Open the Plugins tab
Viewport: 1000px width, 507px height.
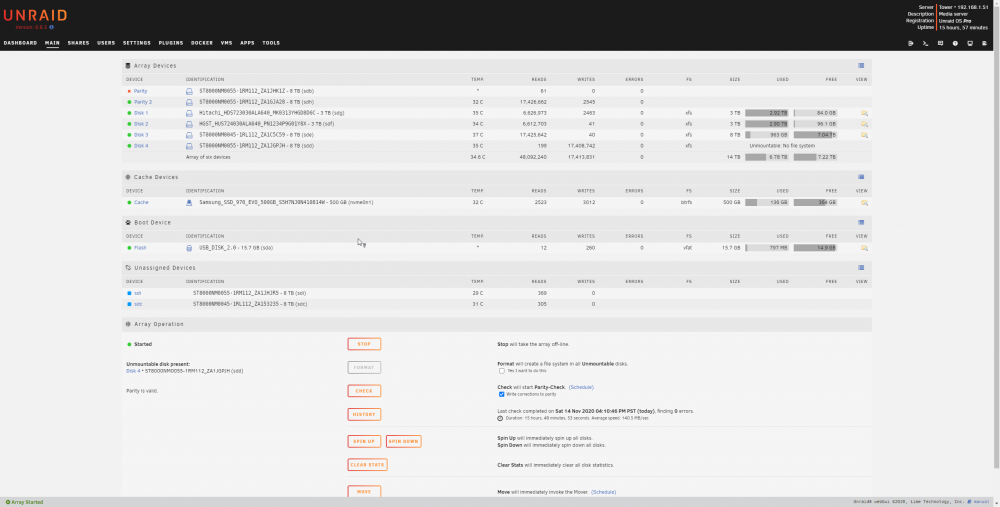click(x=171, y=43)
